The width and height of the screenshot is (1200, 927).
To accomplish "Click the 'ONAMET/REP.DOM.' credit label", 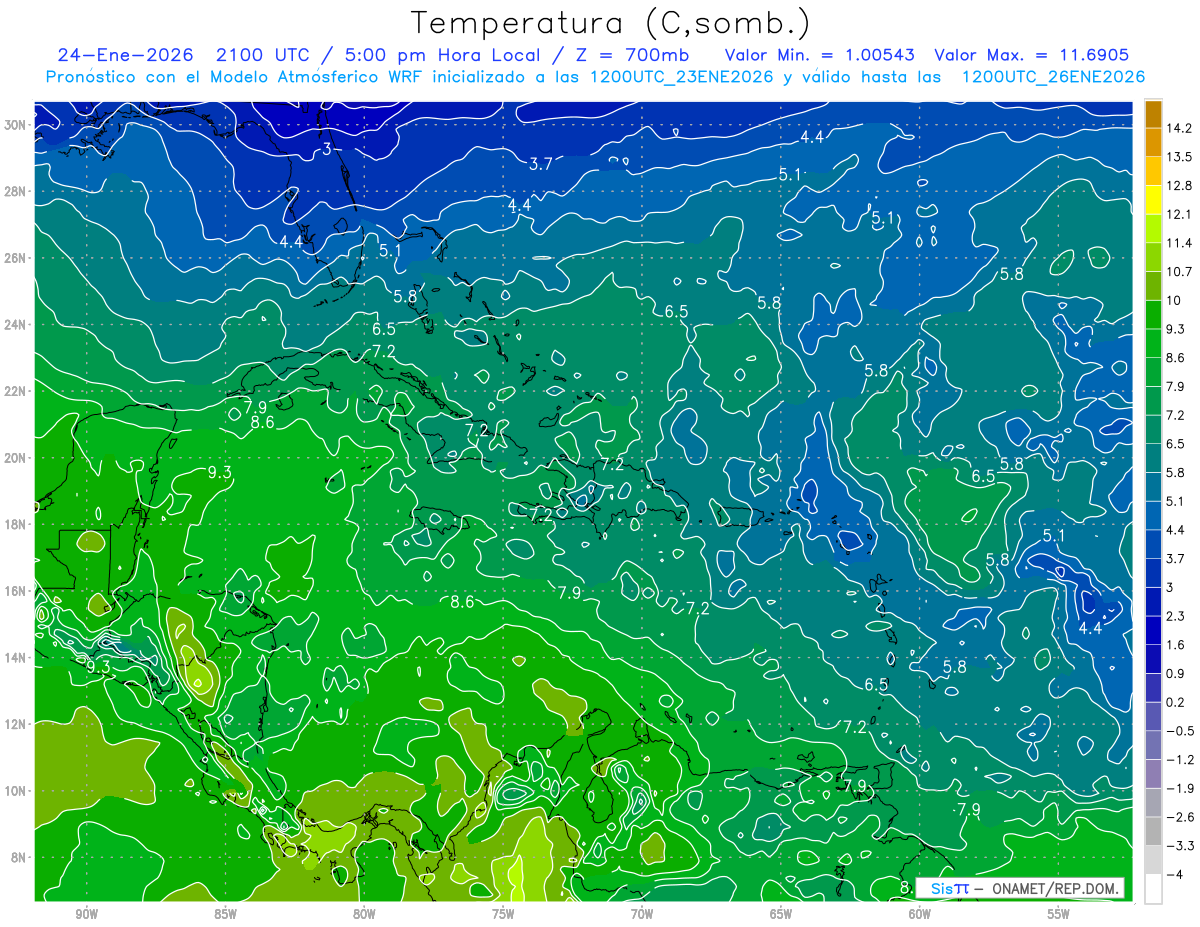I will pyautogui.click(x=1054, y=888).
